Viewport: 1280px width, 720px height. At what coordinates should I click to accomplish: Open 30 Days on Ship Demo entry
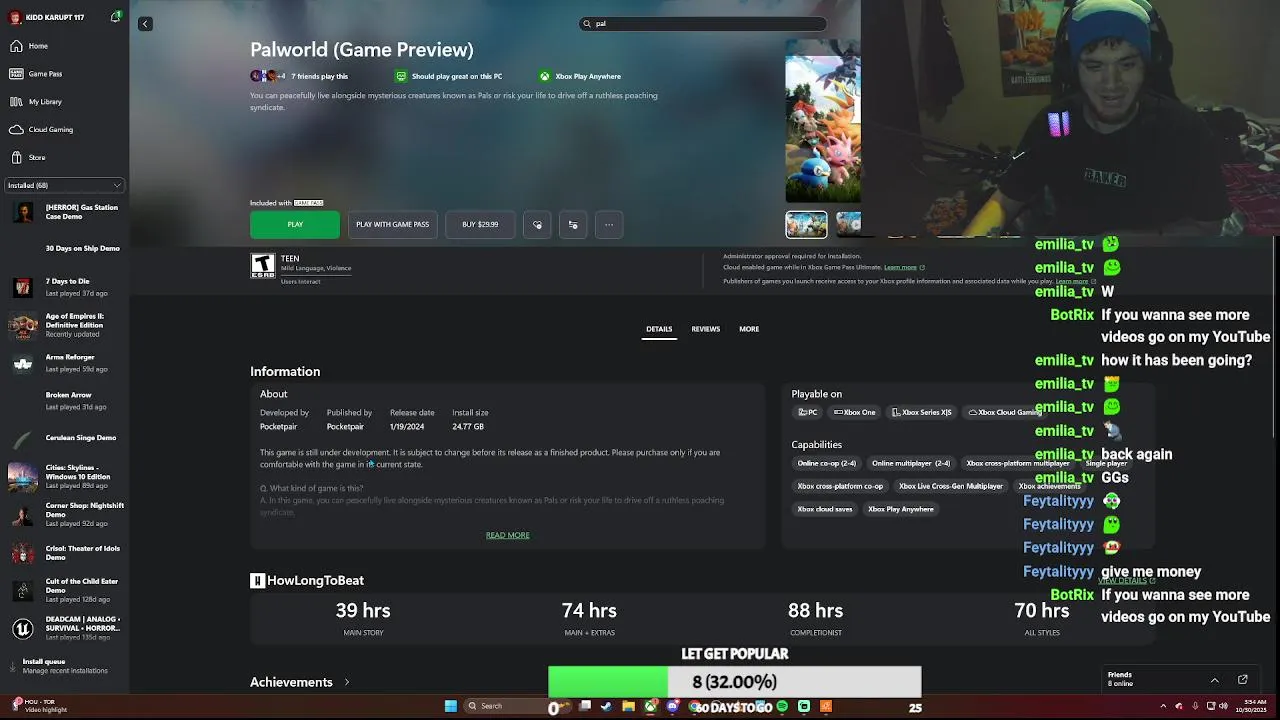64,248
